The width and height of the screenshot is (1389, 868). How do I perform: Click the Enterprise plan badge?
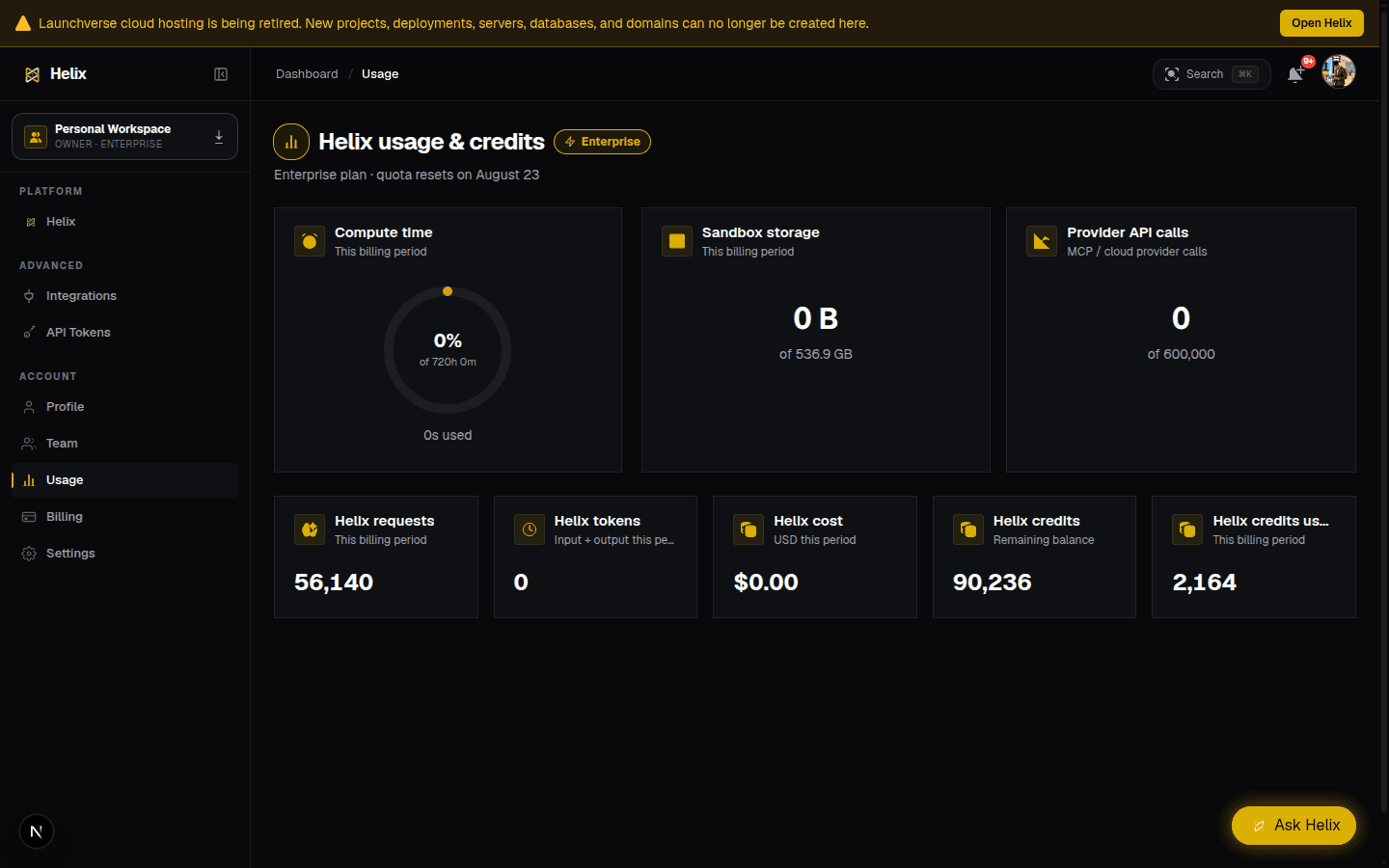point(602,142)
